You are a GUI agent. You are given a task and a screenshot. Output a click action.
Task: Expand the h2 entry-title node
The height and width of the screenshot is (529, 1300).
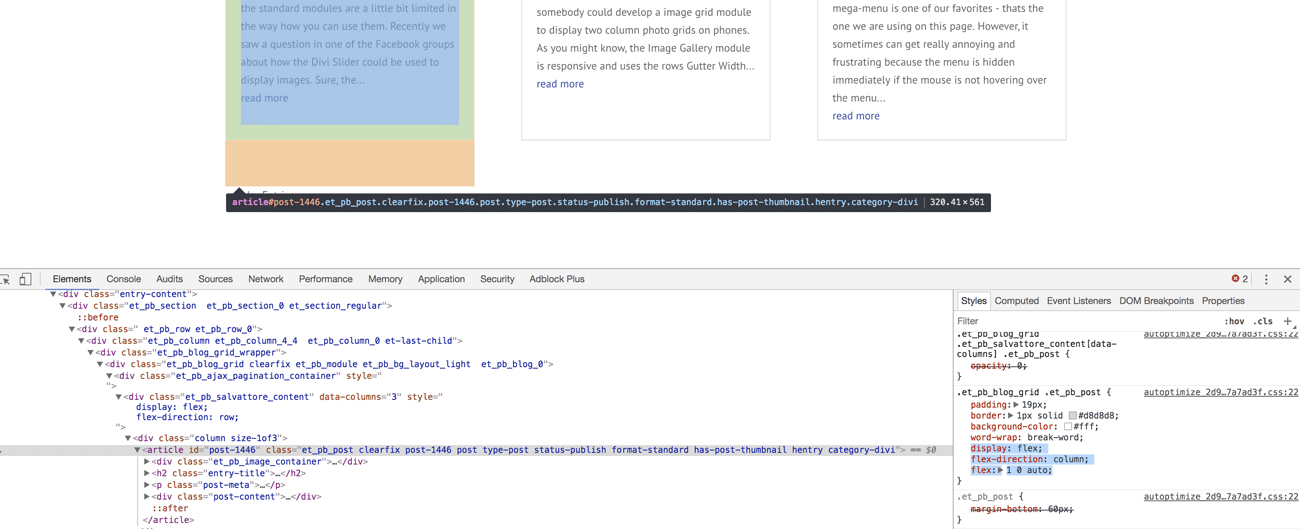point(147,473)
